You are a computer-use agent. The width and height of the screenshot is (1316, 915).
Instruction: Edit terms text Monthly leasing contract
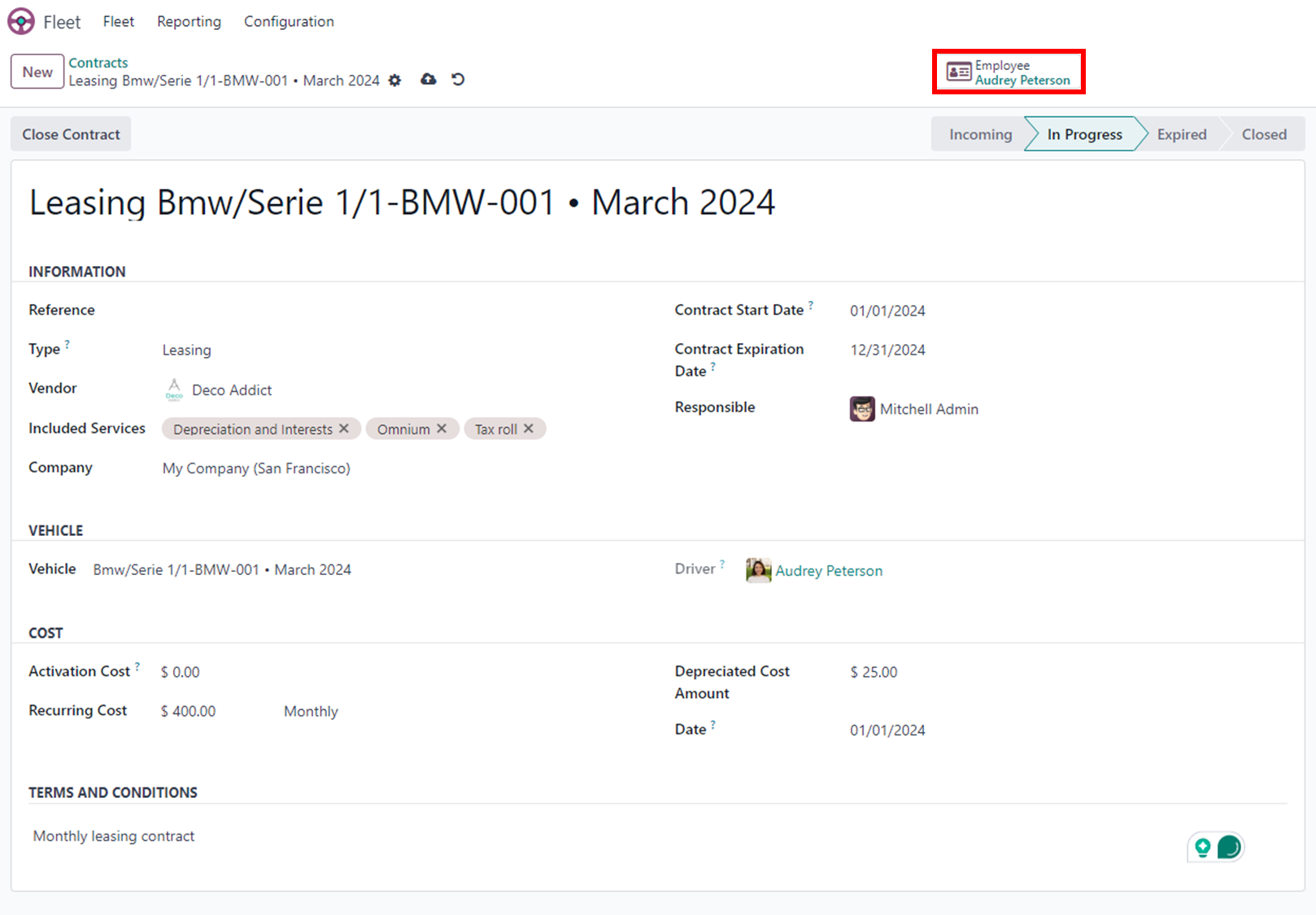[x=114, y=836]
